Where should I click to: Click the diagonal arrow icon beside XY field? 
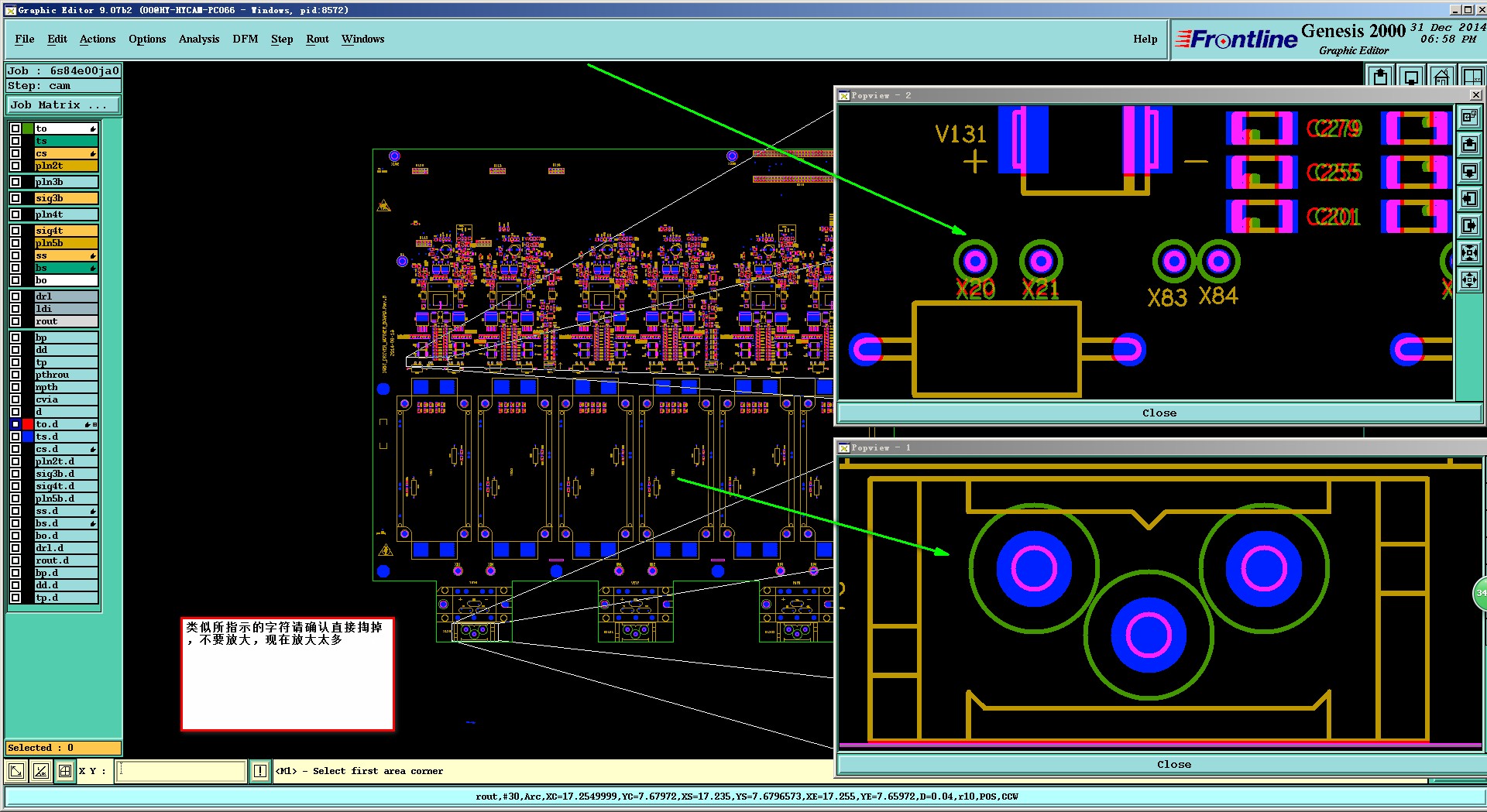(x=15, y=771)
